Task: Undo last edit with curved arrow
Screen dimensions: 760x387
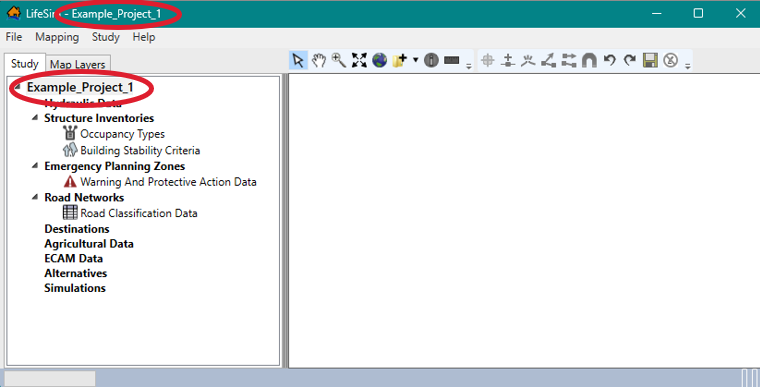Action: coord(610,61)
